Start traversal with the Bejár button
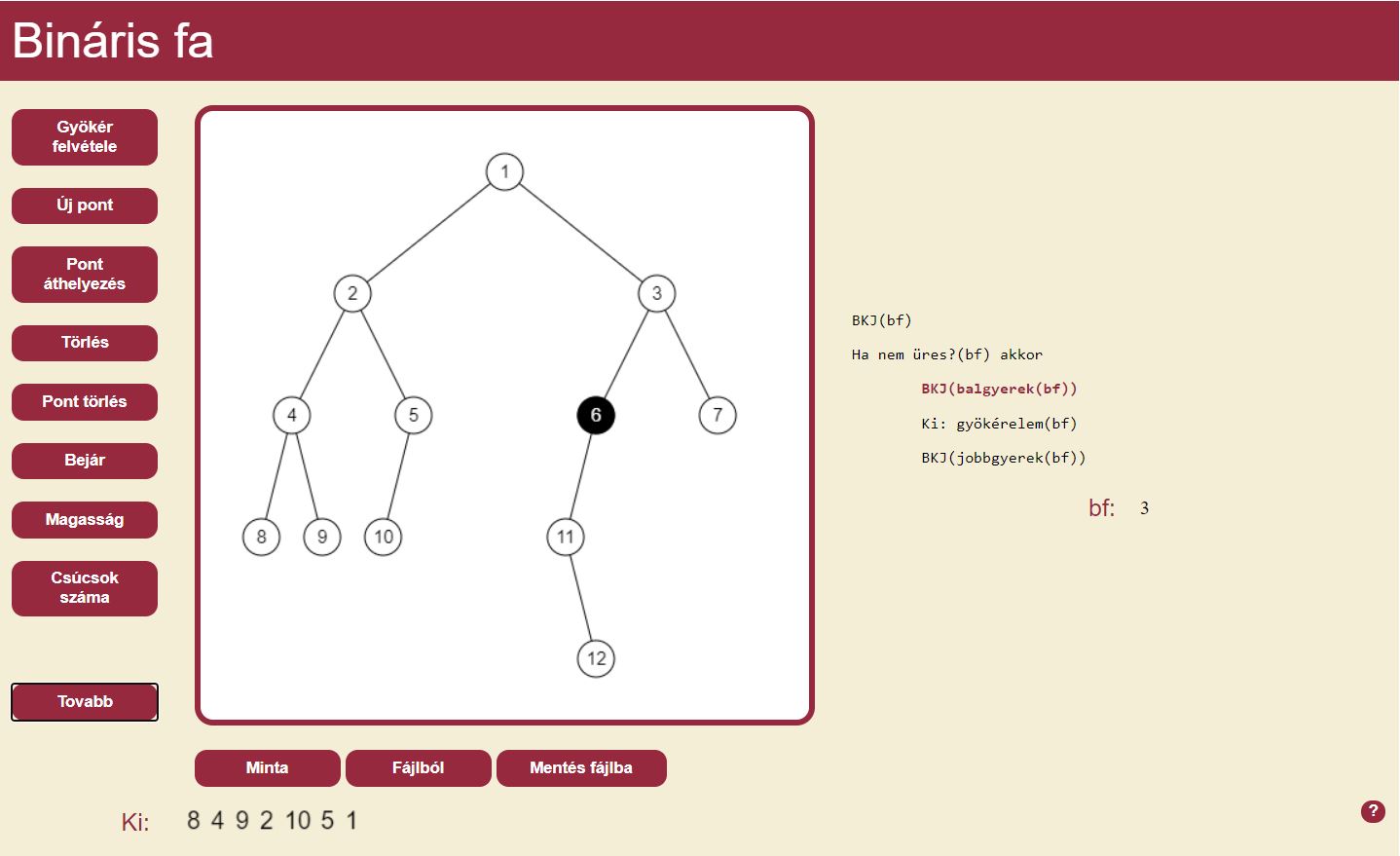 pos(85,461)
